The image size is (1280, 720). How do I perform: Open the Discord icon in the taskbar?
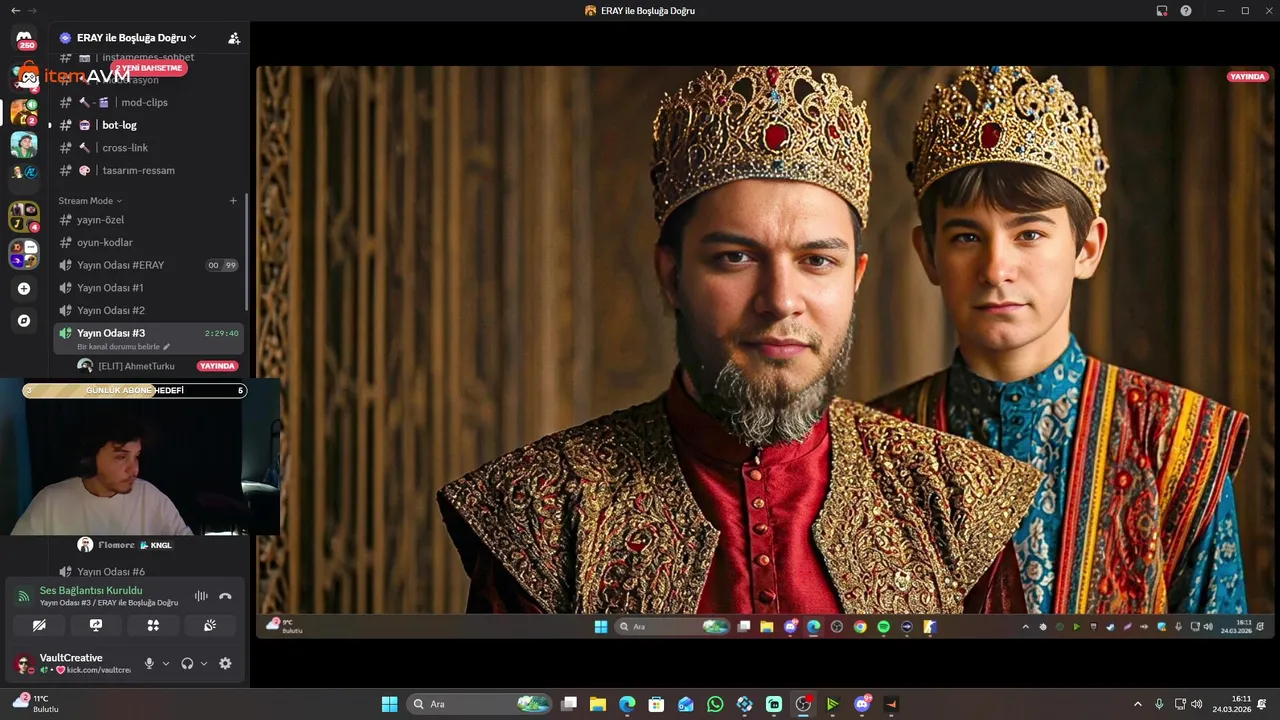click(862, 704)
